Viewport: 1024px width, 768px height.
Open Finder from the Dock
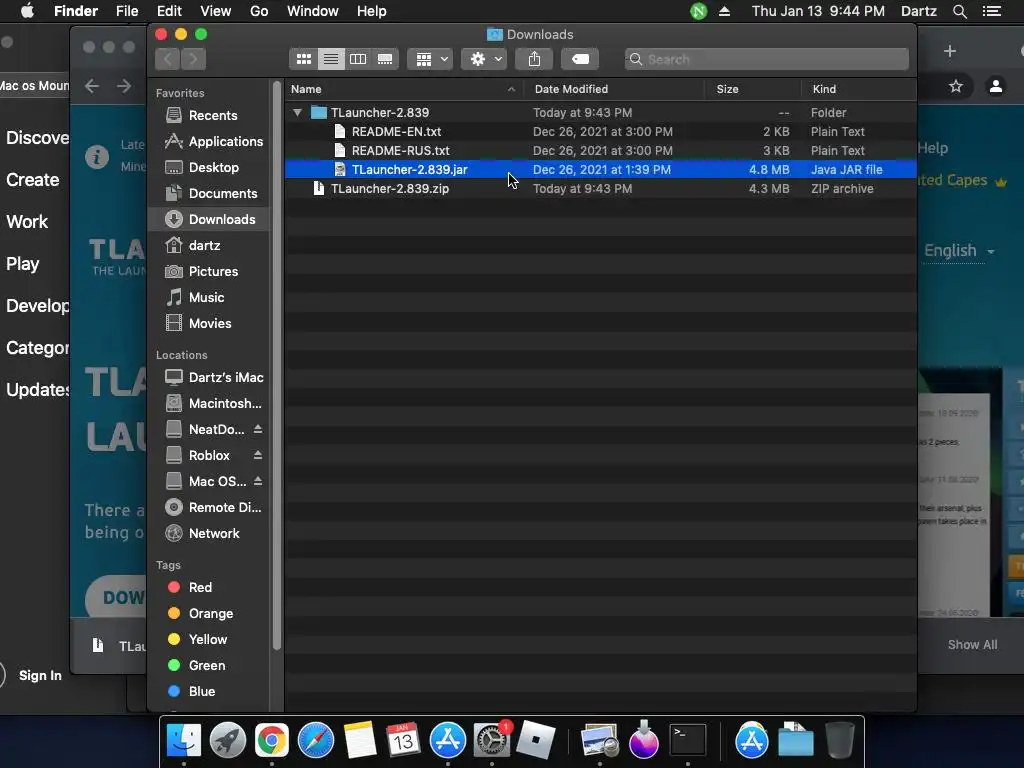[x=184, y=740]
